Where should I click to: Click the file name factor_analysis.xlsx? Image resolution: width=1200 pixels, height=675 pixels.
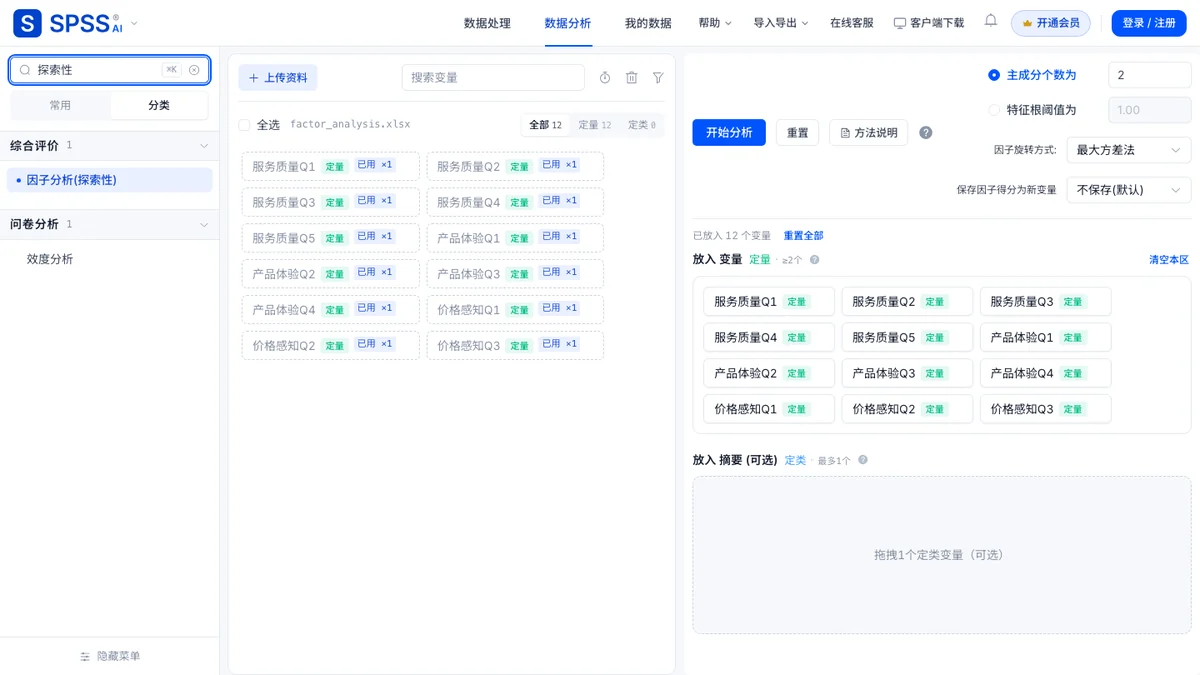[x=350, y=125]
